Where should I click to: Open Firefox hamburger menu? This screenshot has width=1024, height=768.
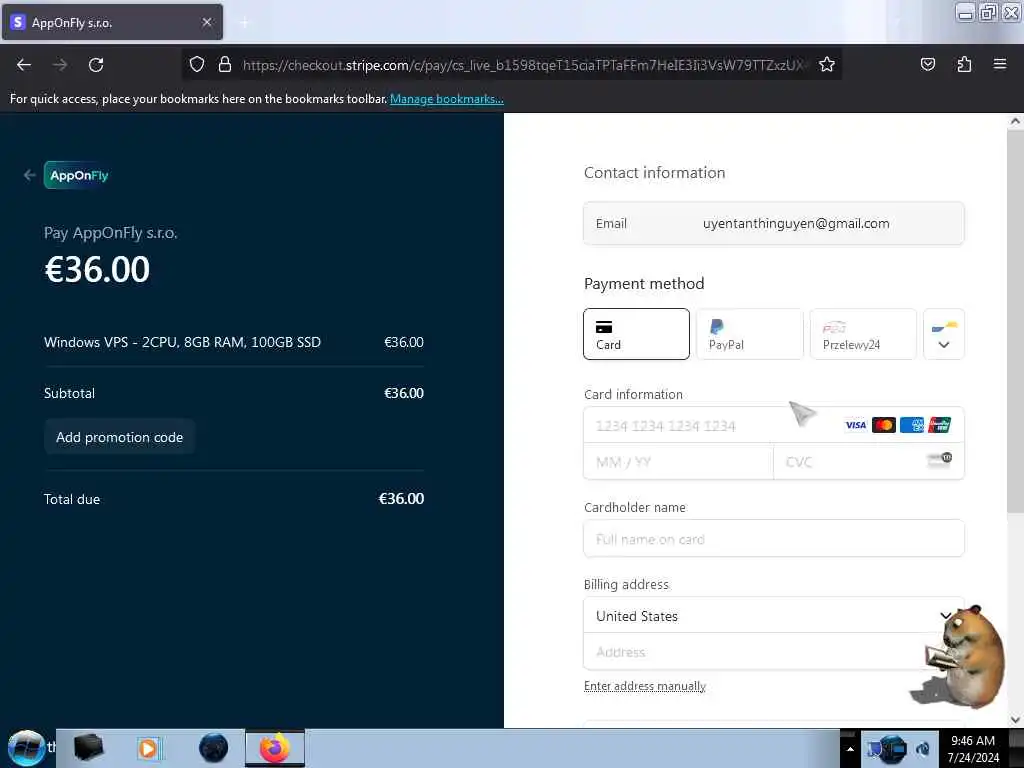1000,64
